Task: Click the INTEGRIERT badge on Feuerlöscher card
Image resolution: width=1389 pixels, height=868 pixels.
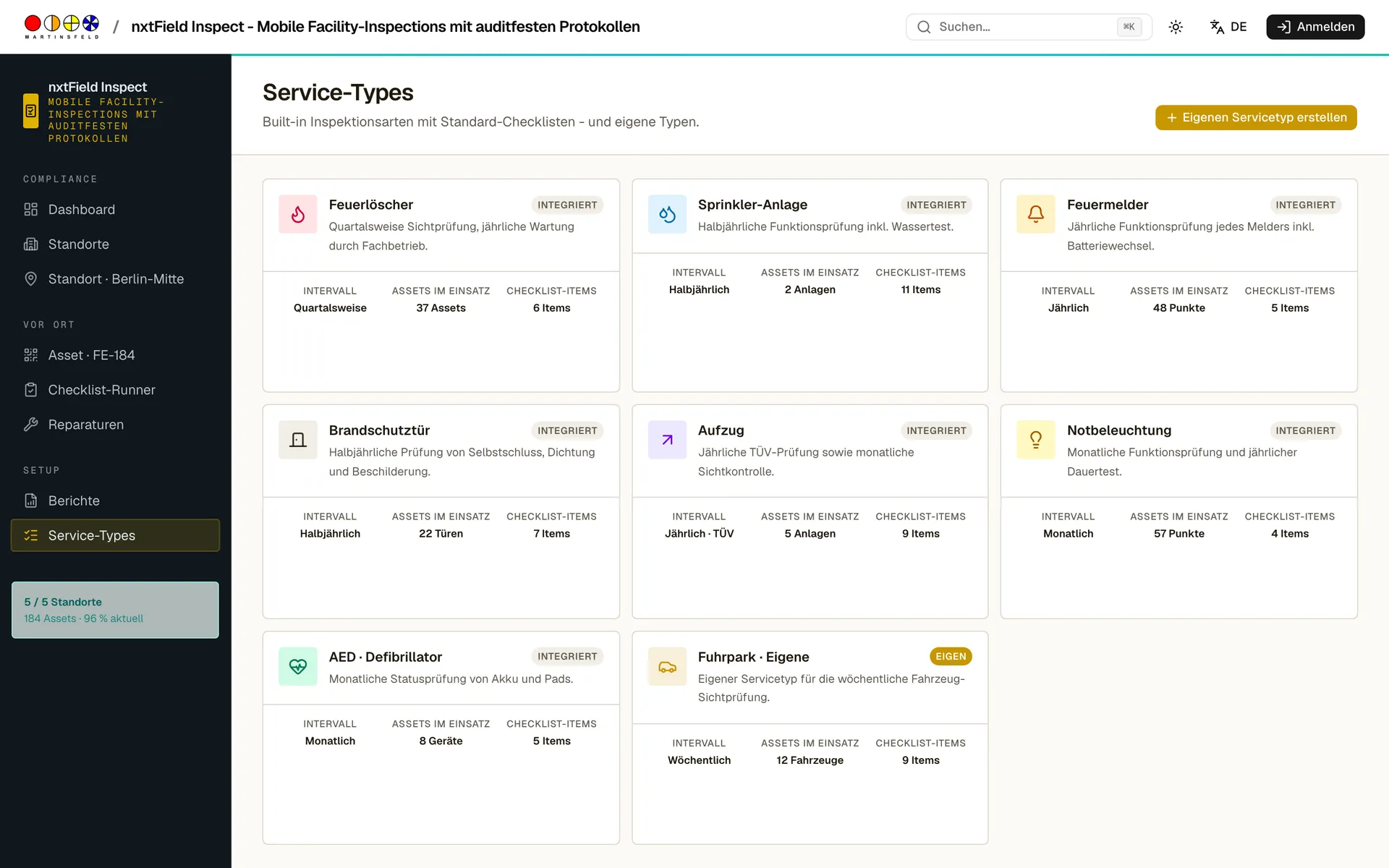Action: tap(567, 205)
